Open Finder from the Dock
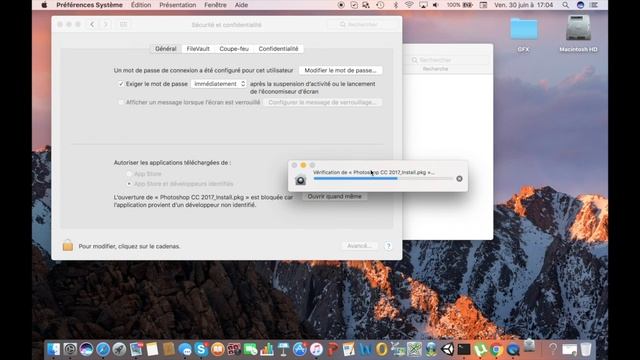This screenshot has width=640, height=360. click(53, 349)
